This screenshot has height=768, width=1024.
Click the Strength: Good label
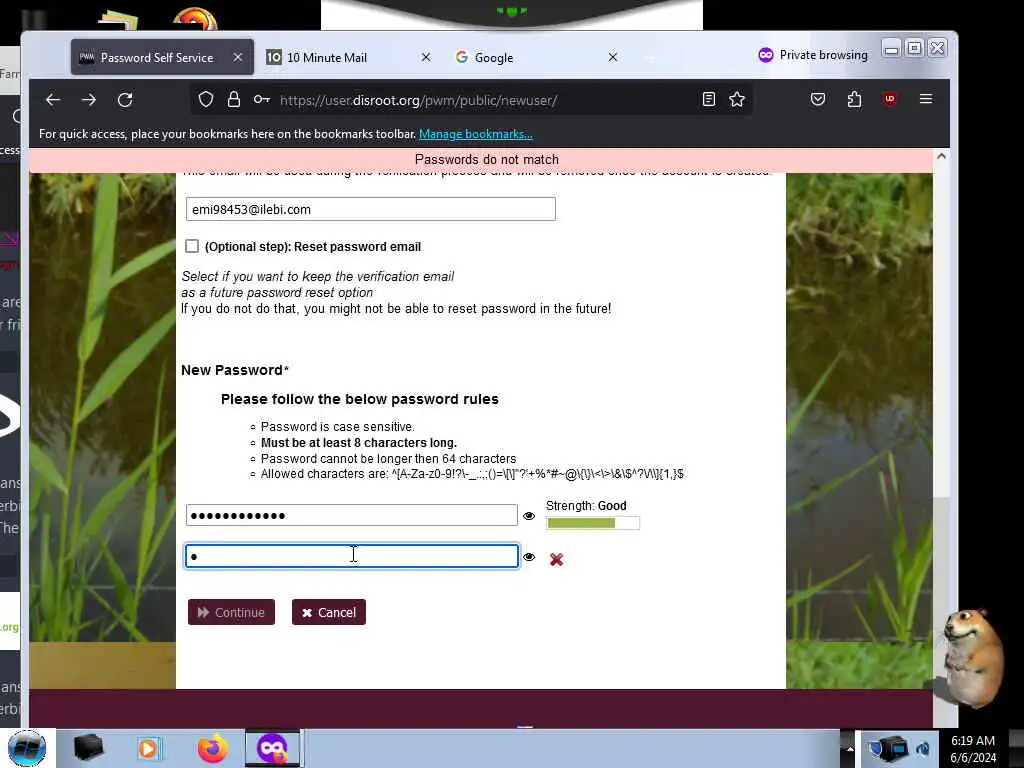click(x=586, y=505)
